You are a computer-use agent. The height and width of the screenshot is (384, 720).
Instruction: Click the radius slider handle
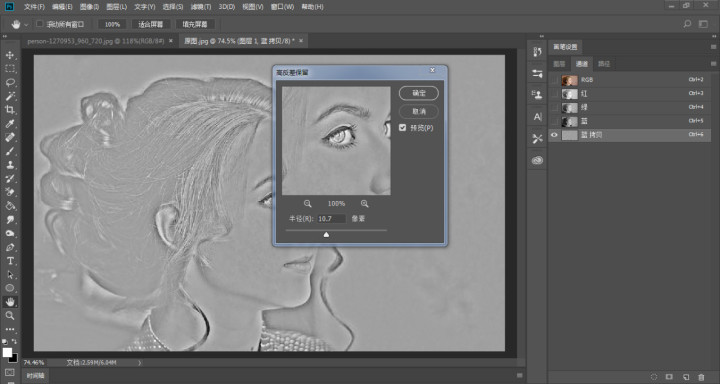click(326, 235)
